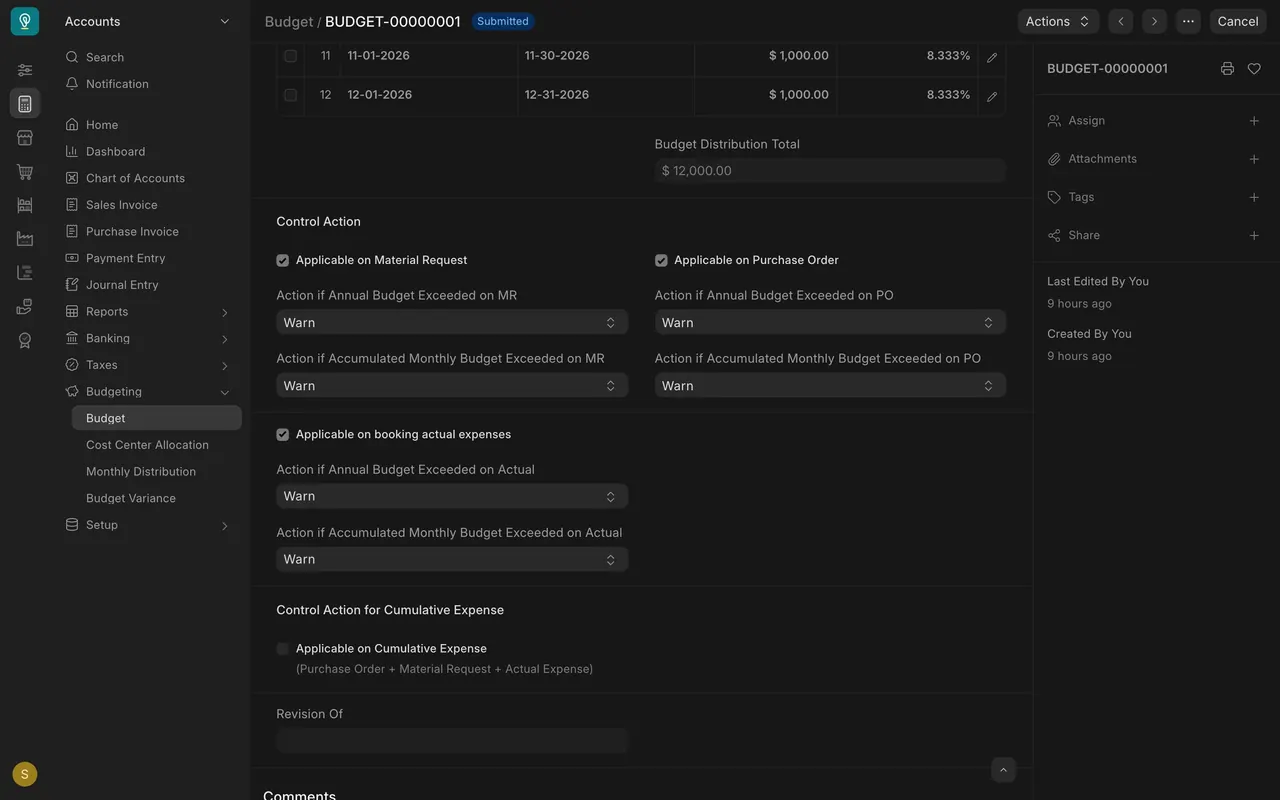Print the budget using the printer icon
This screenshot has width=1280, height=800.
[x=1227, y=69]
